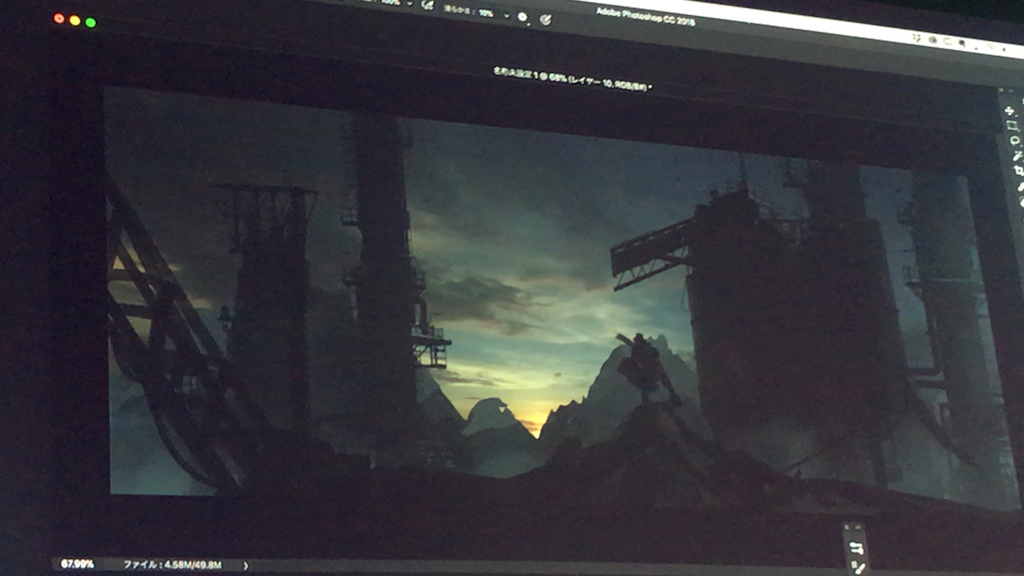Select the Move tool
Viewport: 1024px width, 576px height.
click(1009, 111)
